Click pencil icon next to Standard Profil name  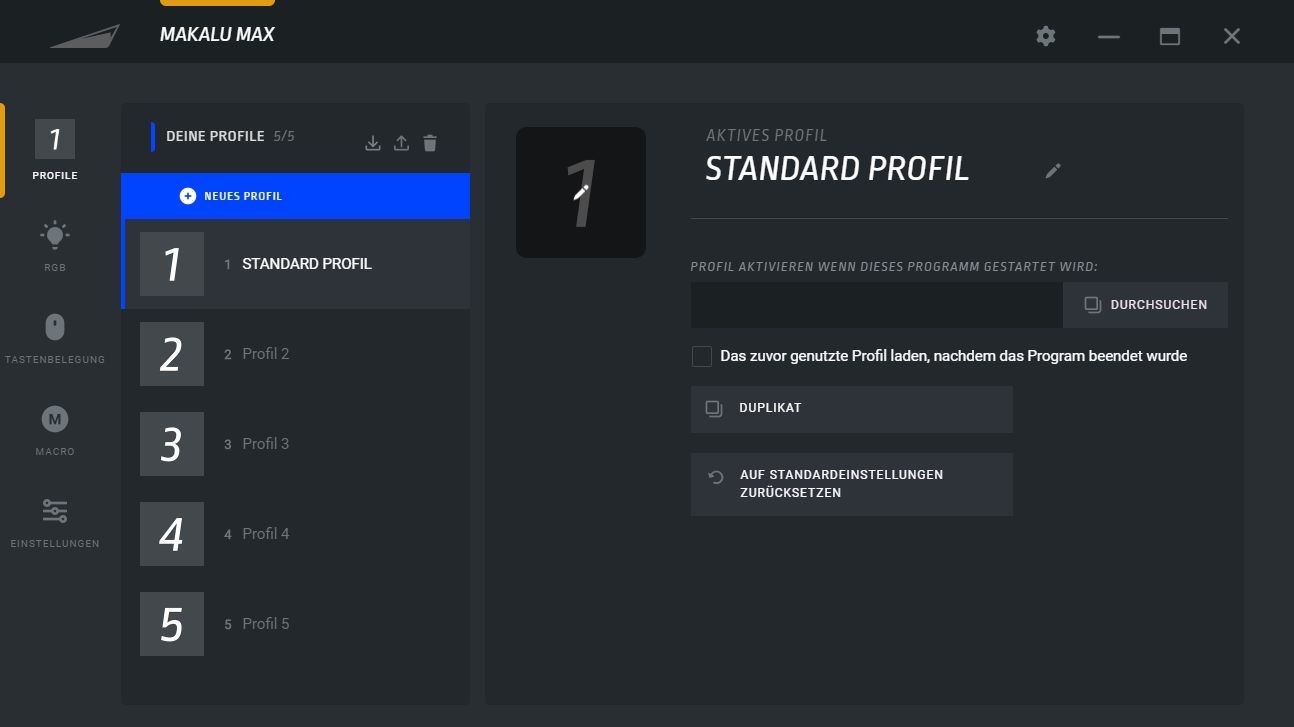tap(1052, 171)
